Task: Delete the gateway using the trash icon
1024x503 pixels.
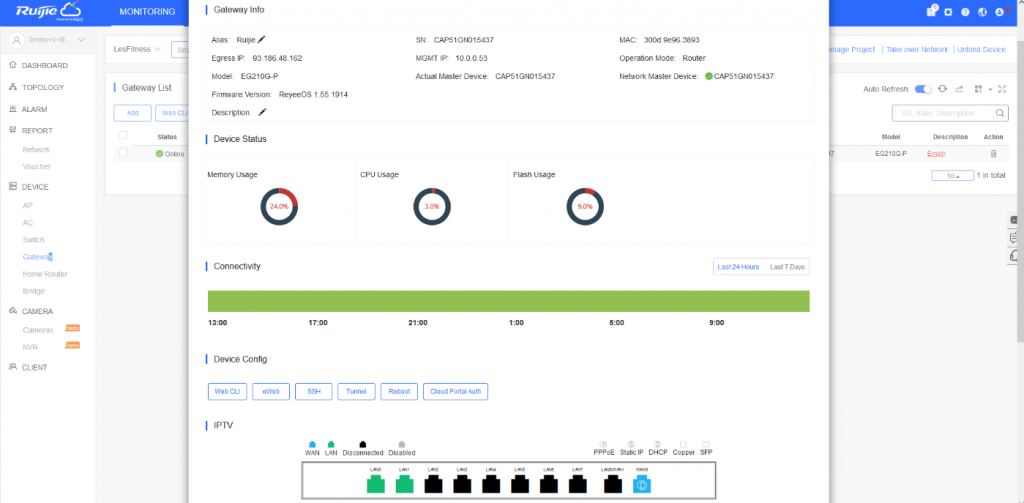Action: click(993, 153)
